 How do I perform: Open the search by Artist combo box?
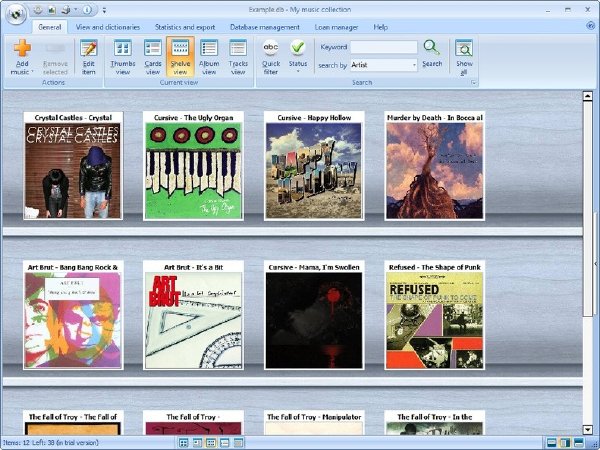384,65
